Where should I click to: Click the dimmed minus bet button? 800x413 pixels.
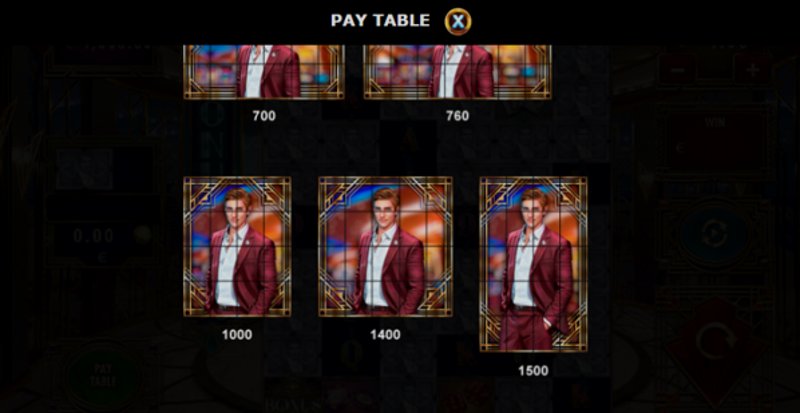point(677,70)
